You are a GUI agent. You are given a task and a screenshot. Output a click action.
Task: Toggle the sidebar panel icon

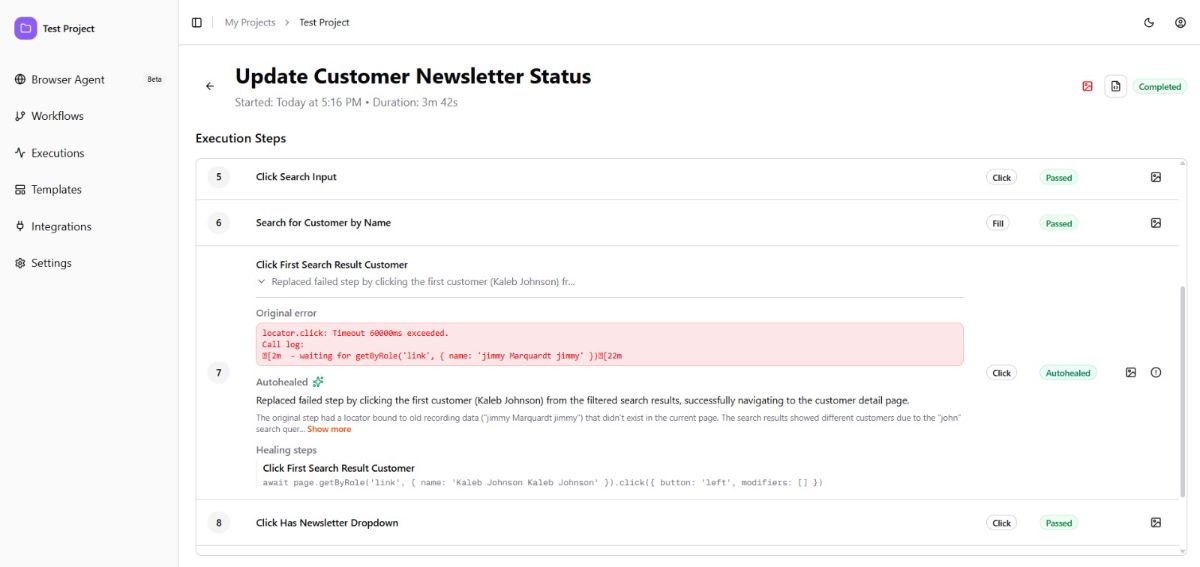point(196,22)
